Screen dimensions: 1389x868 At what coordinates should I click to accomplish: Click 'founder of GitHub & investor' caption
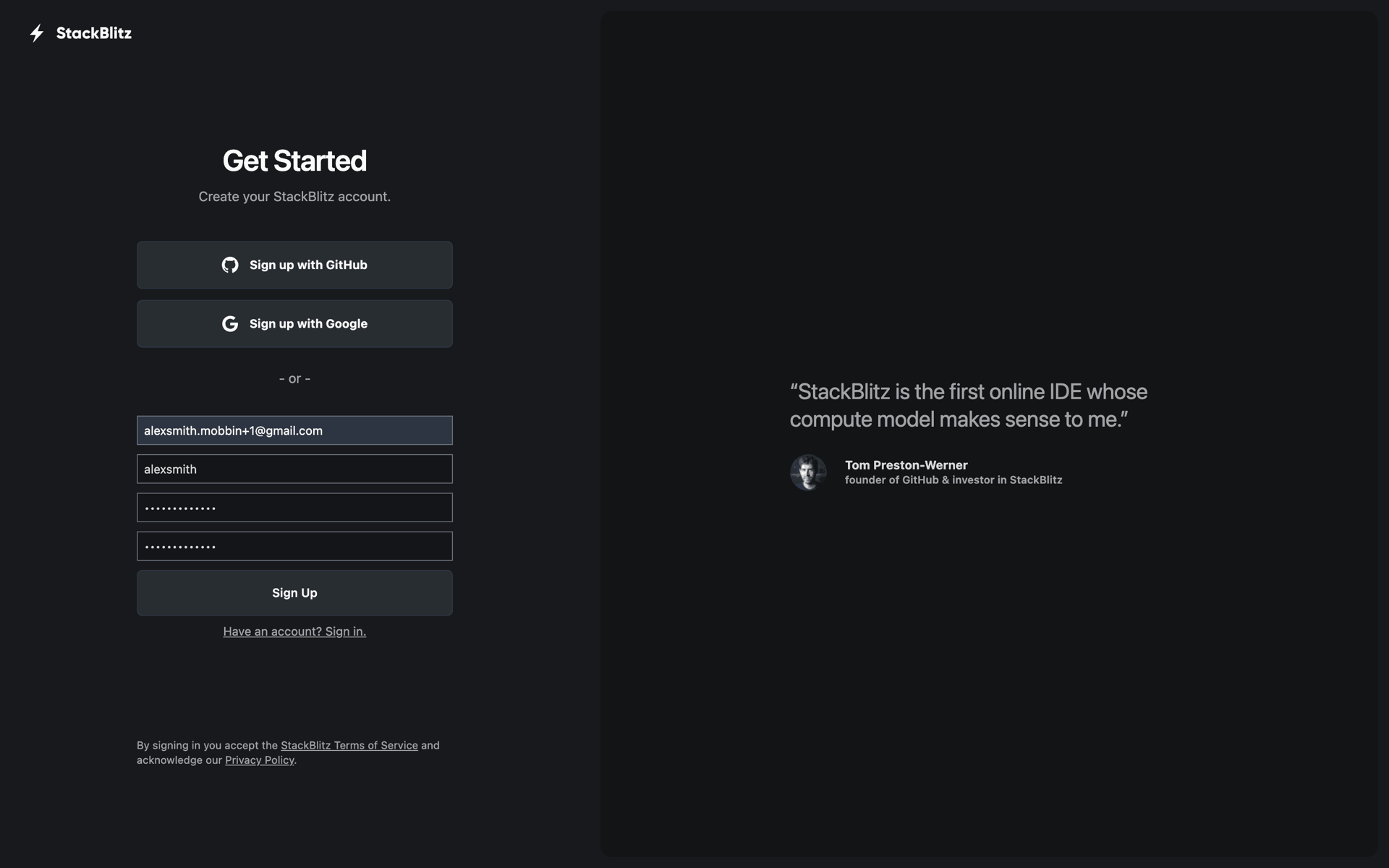point(953,480)
